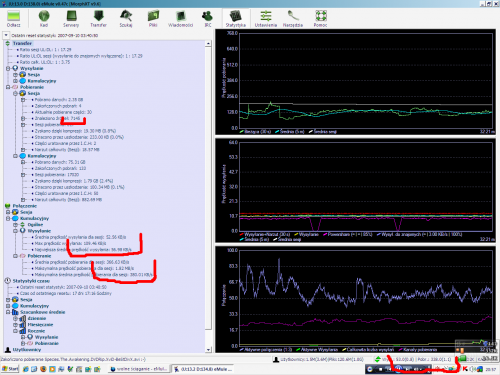Open Ustawienia preferences icon

(266, 18)
